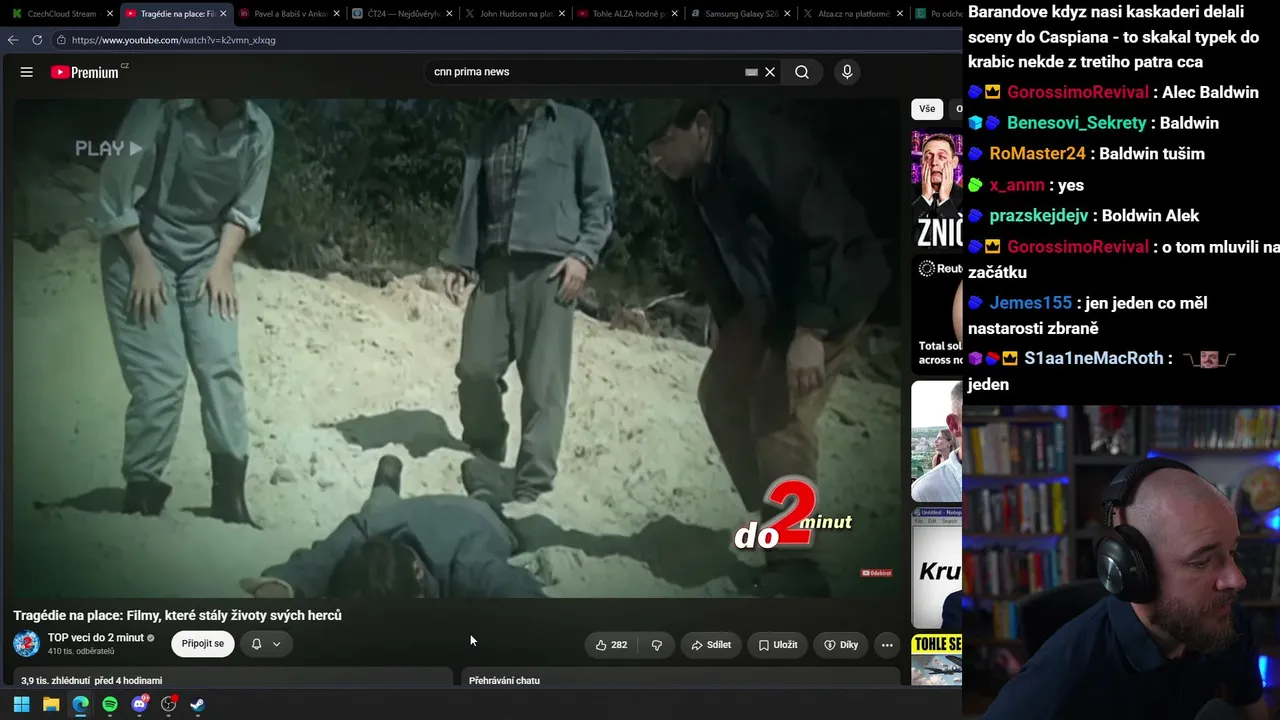Focus the search field with cnn prima news
The width and height of the screenshot is (1280, 720).
[585, 72]
